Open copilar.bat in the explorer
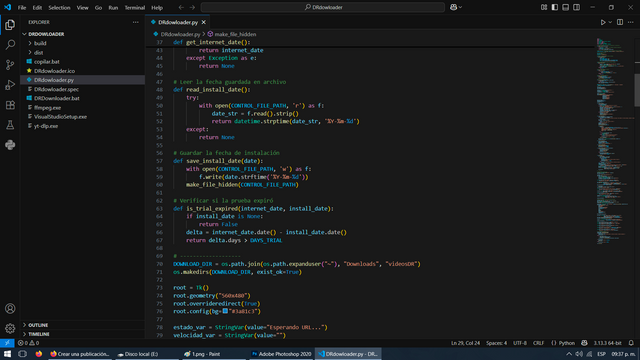 47,62
